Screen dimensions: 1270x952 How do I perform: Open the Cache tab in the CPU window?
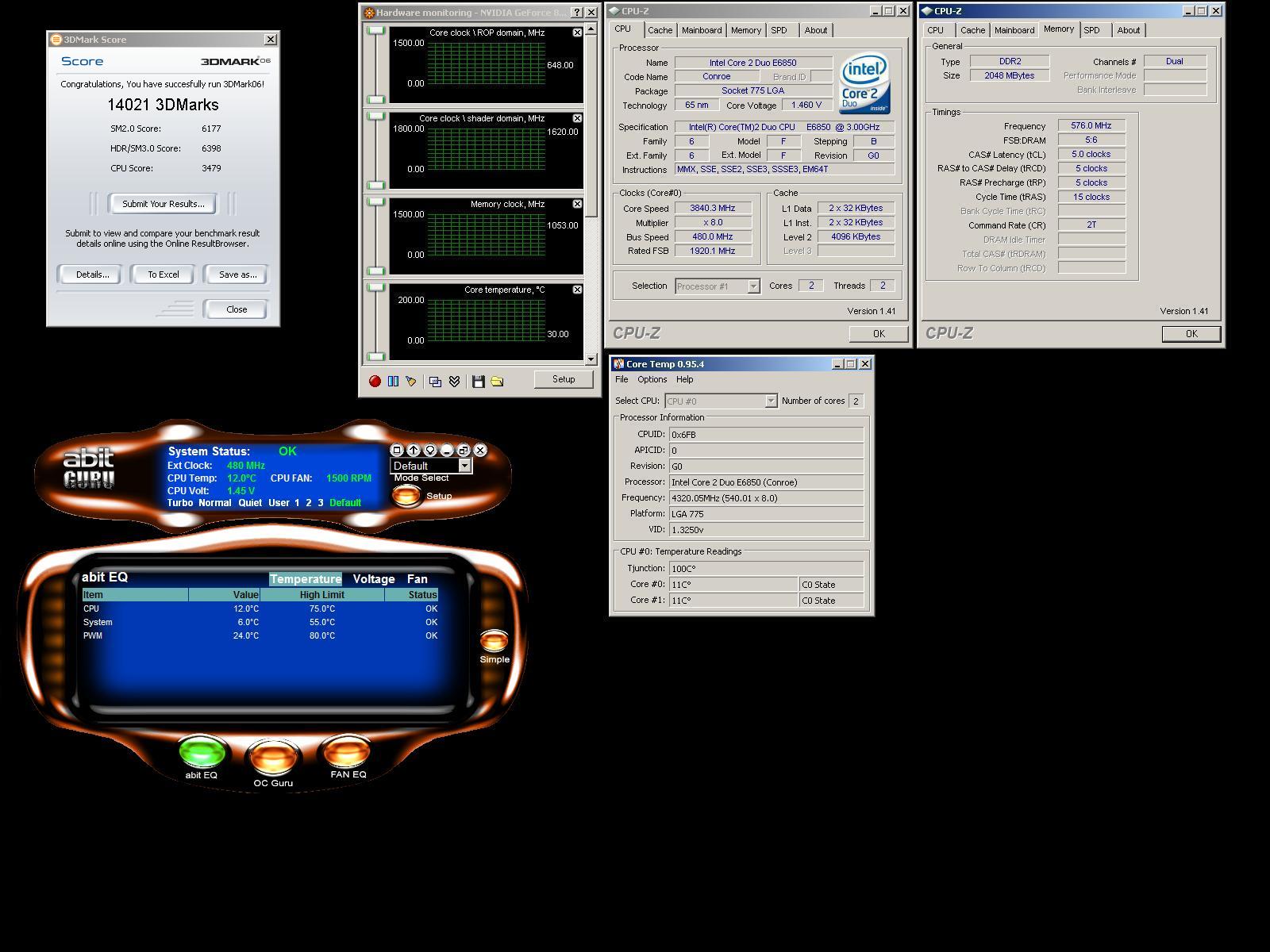click(x=660, y=30)
